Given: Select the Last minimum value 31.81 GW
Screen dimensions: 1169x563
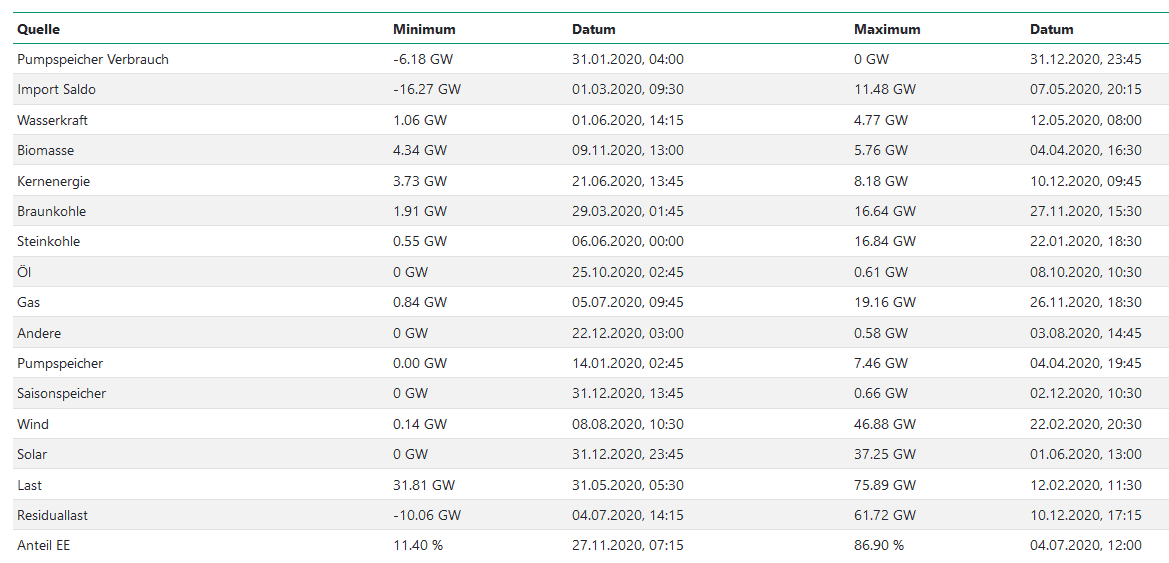Looking at the screenshot, I should point(424,485).
